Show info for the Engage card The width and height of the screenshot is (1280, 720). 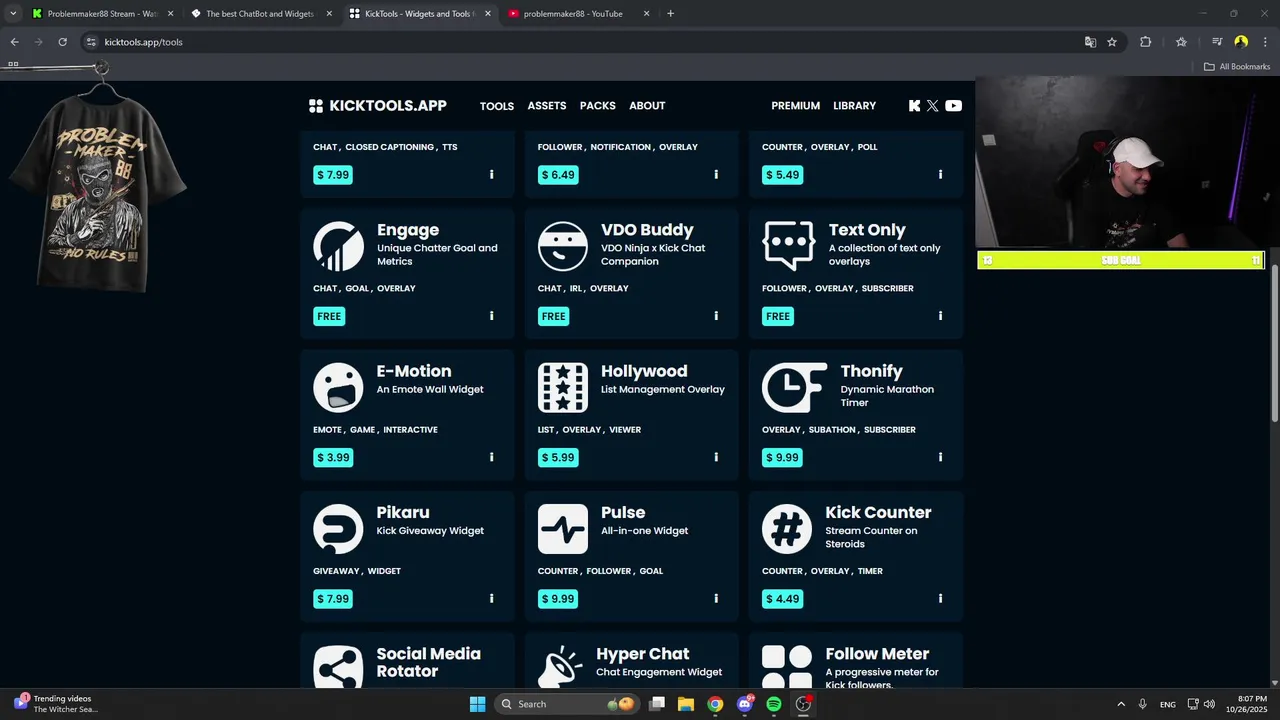(x=491, y=316)
